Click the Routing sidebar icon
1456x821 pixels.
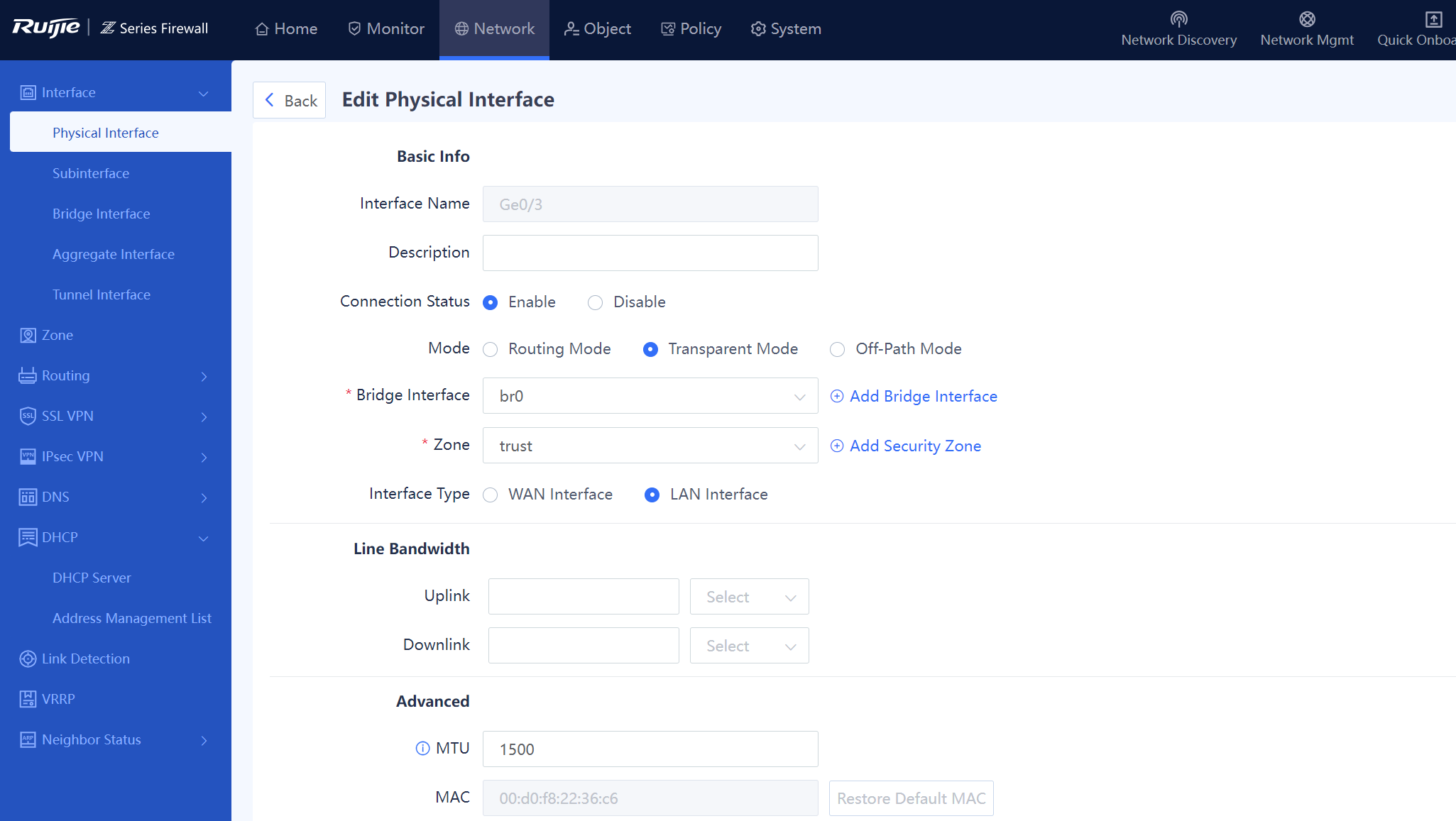pyautogui.click(x=28, y=375)
